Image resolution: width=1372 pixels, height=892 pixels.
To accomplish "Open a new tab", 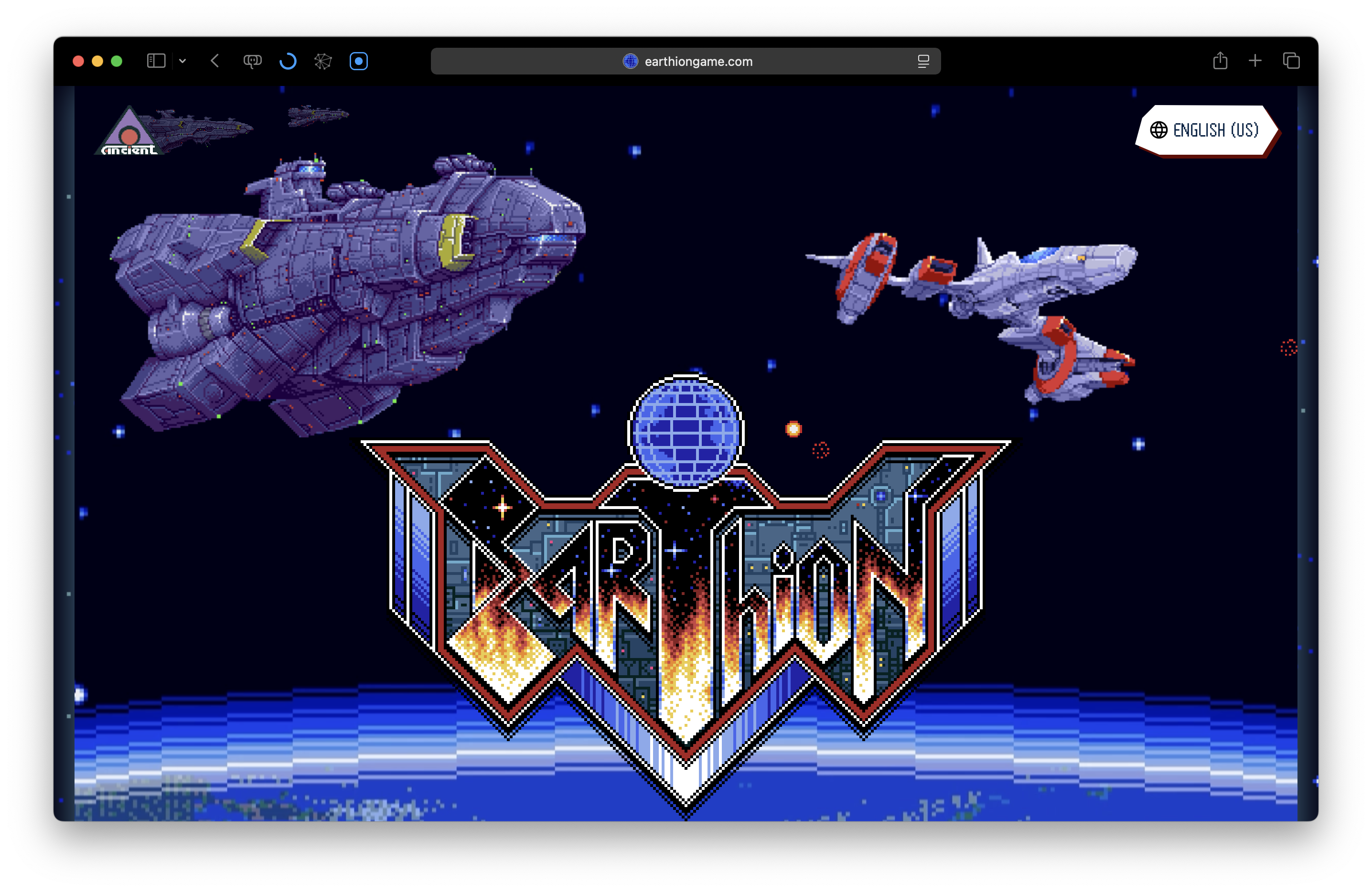I will tap(1255, 61).
